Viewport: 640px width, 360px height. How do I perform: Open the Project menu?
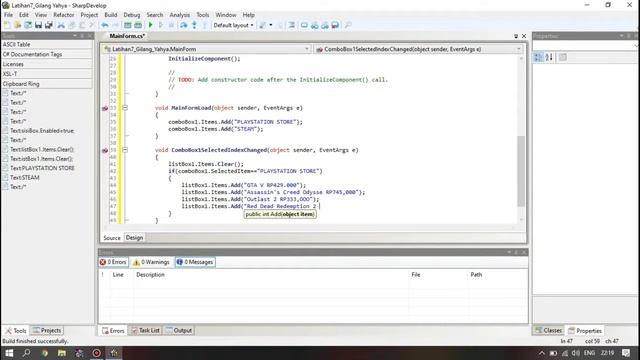(x=89, y=15)
